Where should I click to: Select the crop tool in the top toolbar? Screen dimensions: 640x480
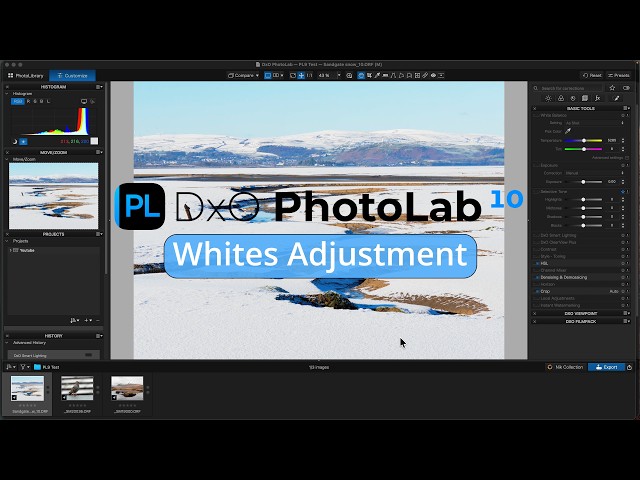pos(369,76)
